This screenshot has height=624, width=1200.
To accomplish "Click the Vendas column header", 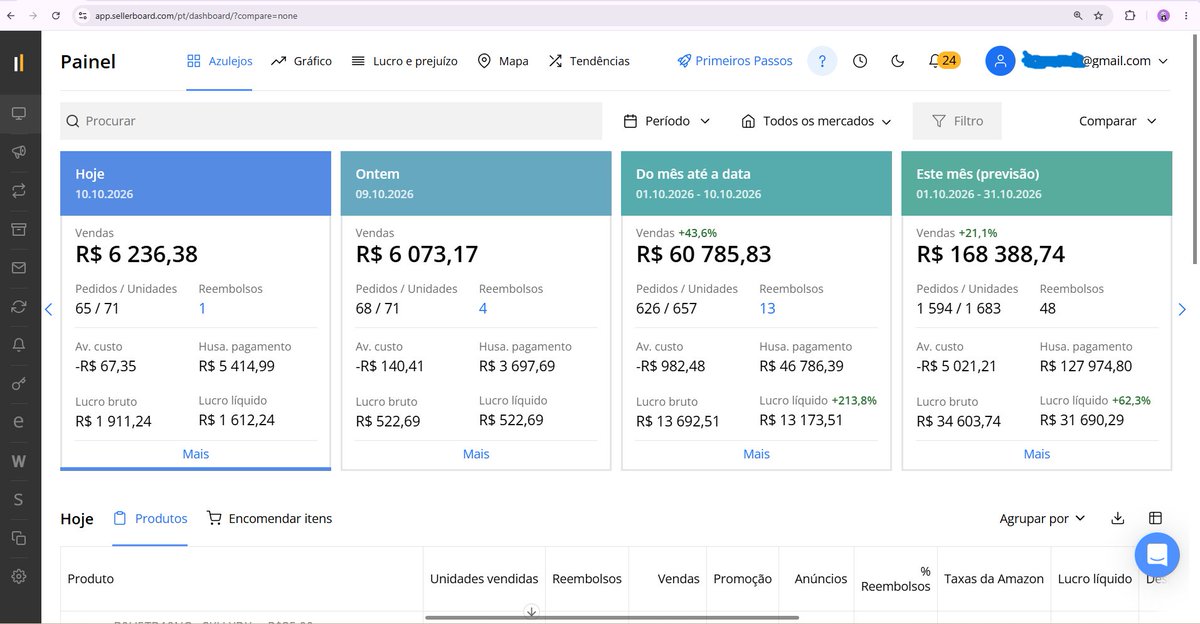I will coord(679,579).
